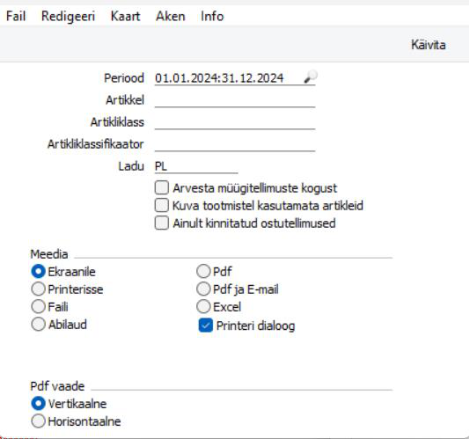Screen dimensions: 470x439
Task: Select Pdf ja E-mail option
Action: (203, 289)
